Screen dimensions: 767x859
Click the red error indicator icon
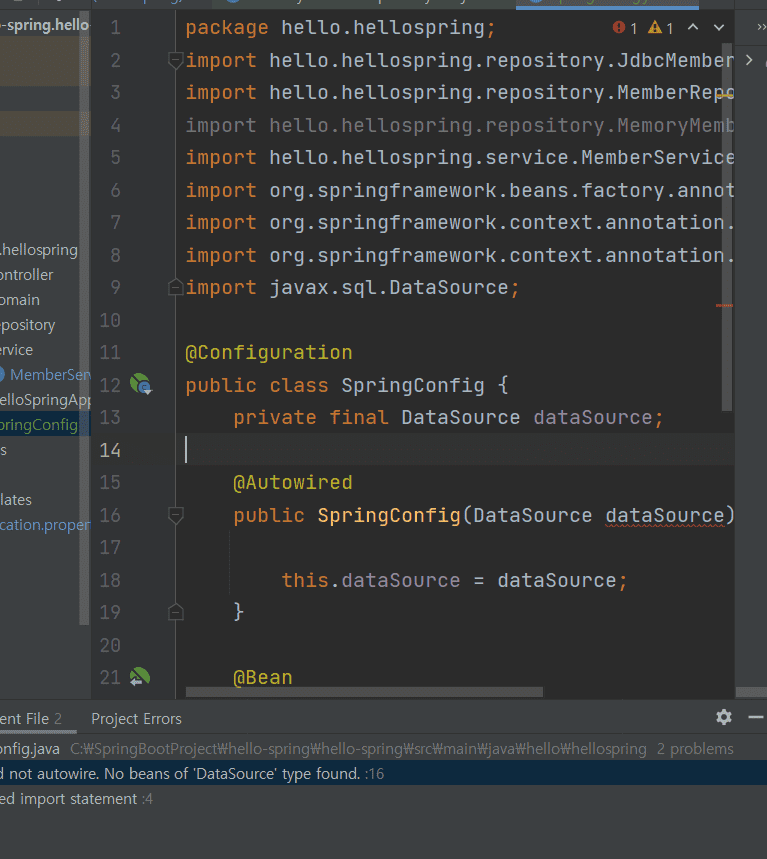pyautogui.click(x=619, y=28)
